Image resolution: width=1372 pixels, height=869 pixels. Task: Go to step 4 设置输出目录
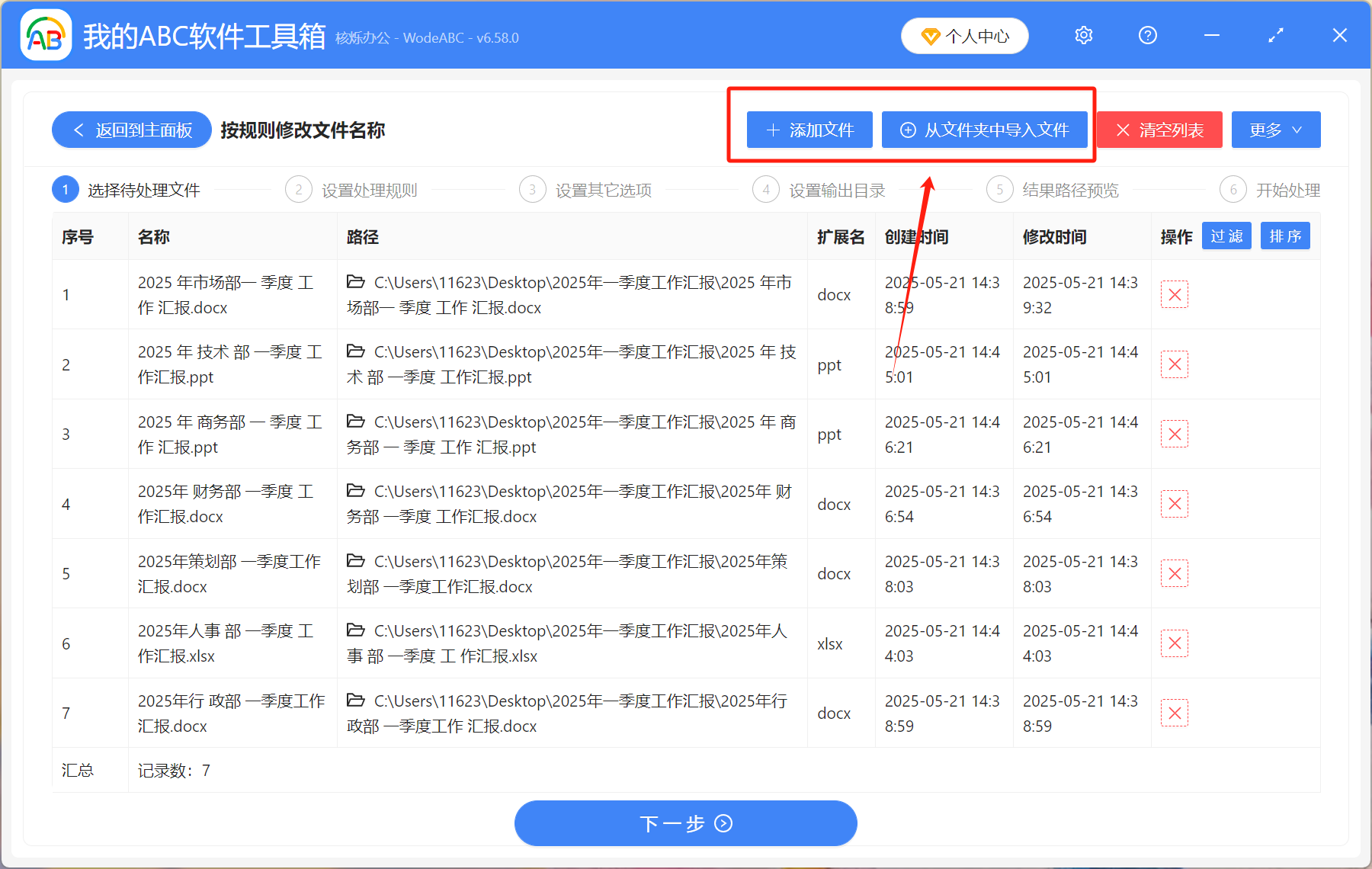[x=819, y=190]
